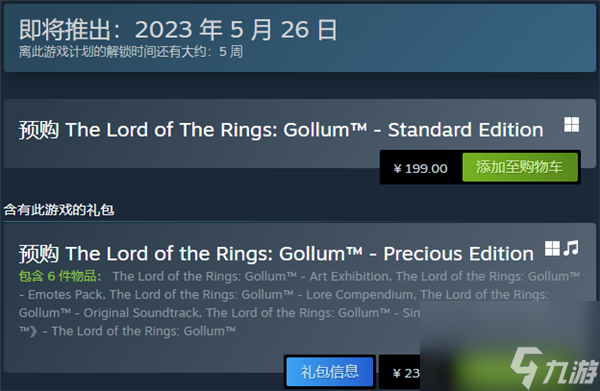Open the 礼包信息 bundle info button

click(329, 371)
